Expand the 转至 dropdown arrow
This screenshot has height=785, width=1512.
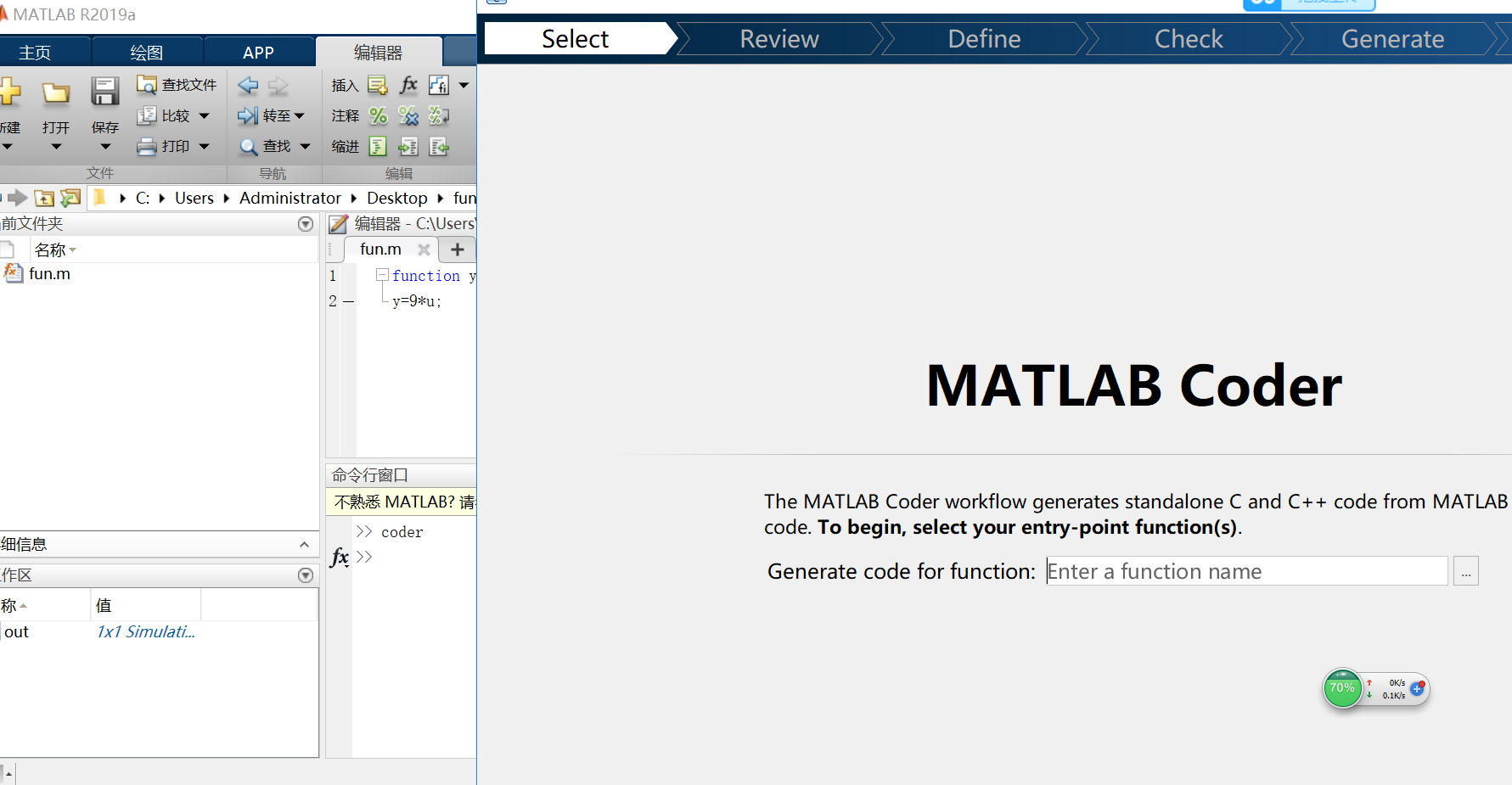click(299, 115)
